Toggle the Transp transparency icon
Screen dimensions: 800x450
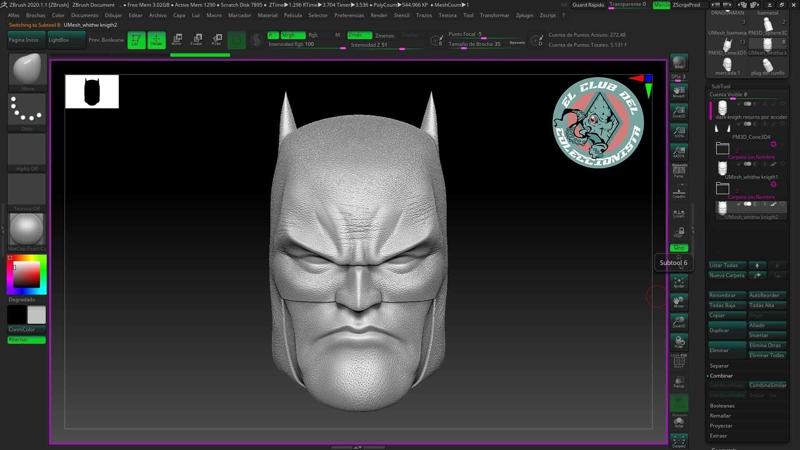click(x=679, y=382)
